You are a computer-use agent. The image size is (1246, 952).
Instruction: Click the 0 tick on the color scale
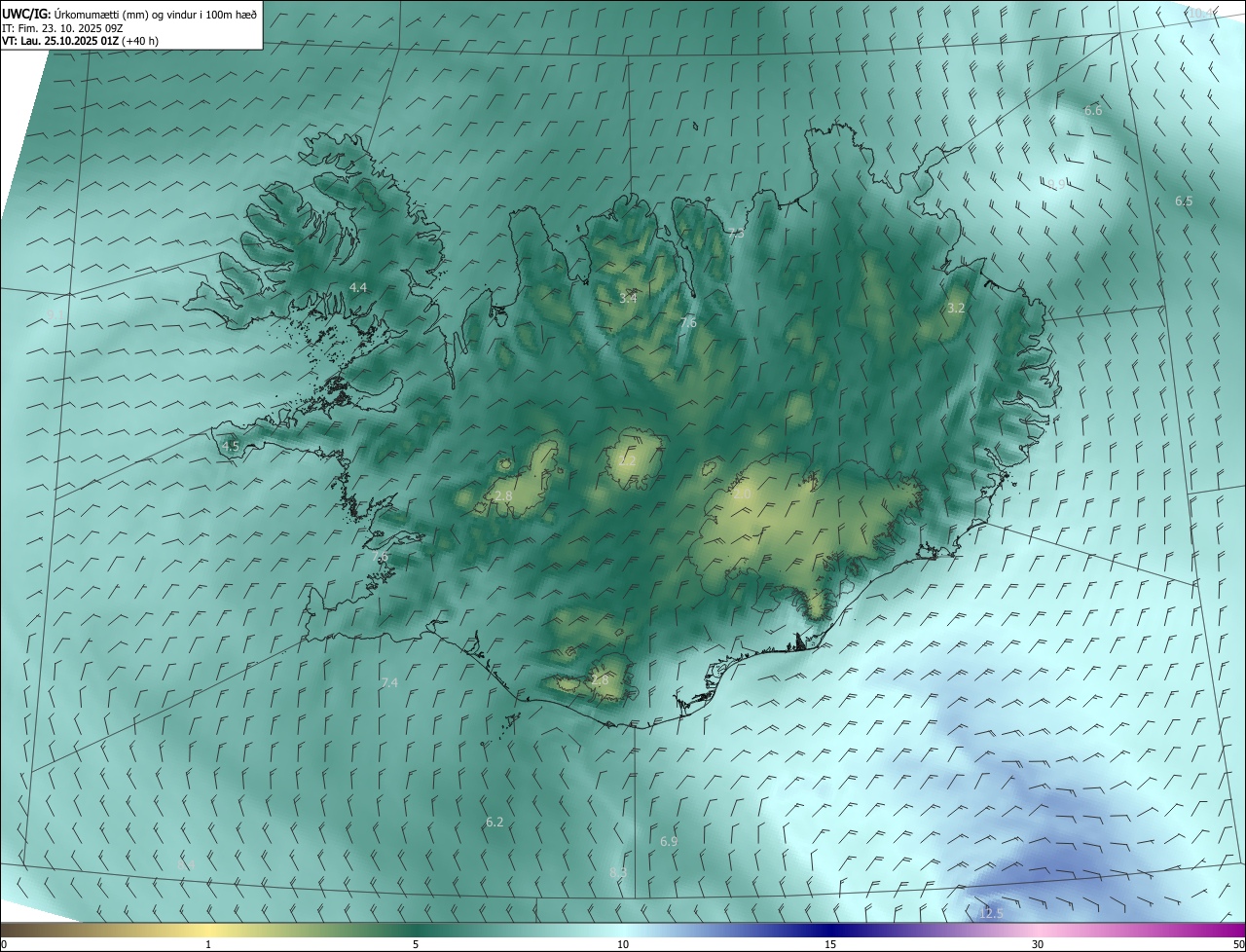click(x=4, y=944)
